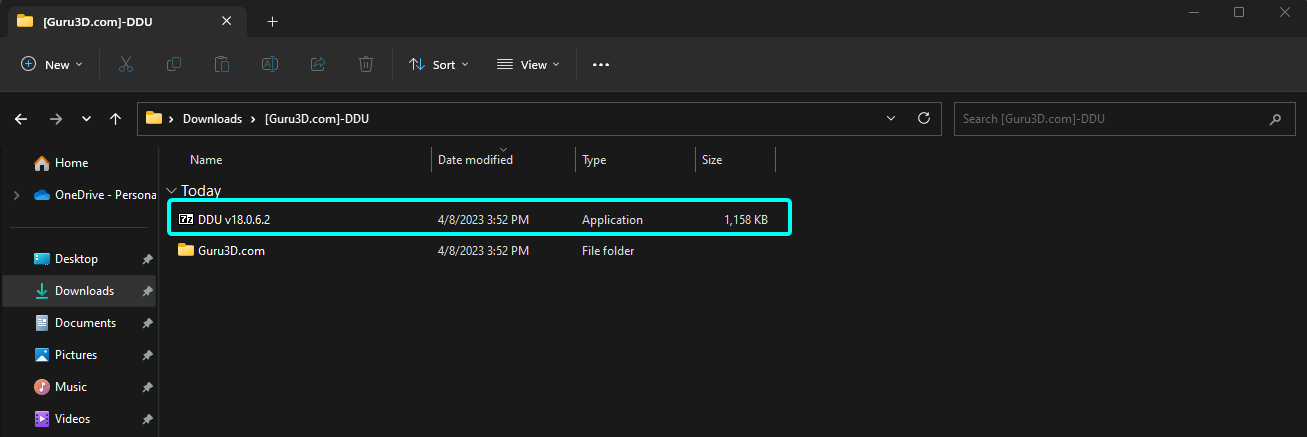The width and height of the screenshot is (1307, 437).
Task: Select the [Guru3D.com]-DDU window tab
Action: pyautogui.click(x=126, y=22)
